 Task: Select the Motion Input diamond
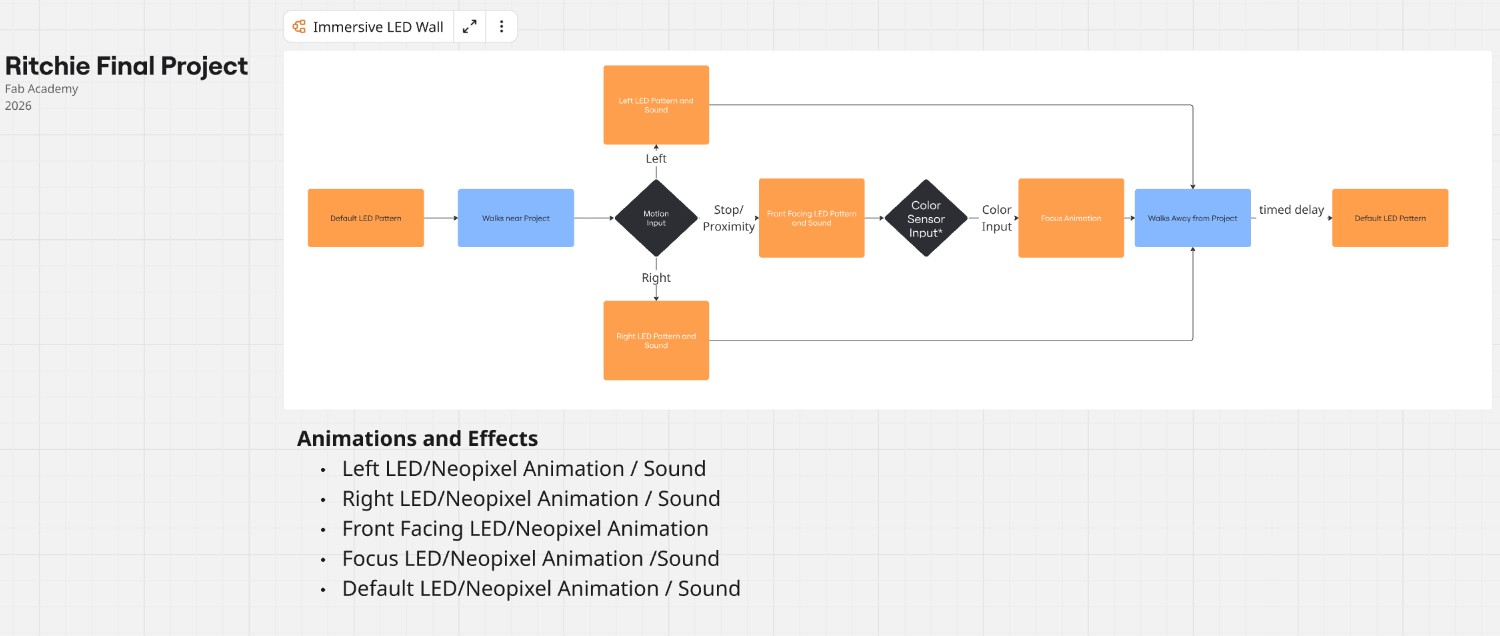click(656, 218)
